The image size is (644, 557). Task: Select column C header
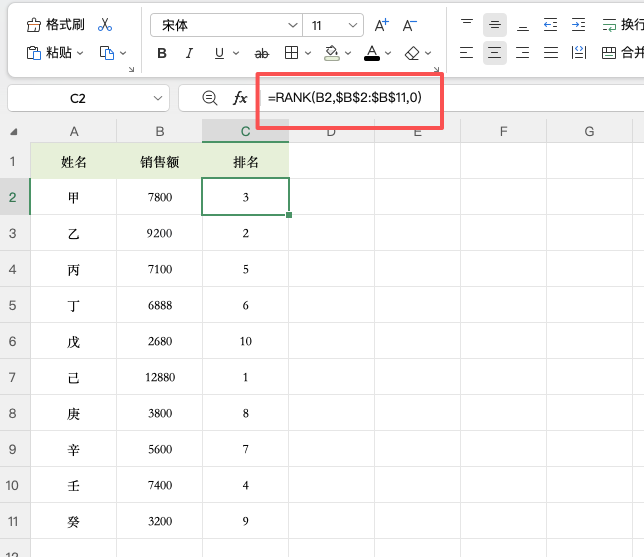click(x=246, y=131)
